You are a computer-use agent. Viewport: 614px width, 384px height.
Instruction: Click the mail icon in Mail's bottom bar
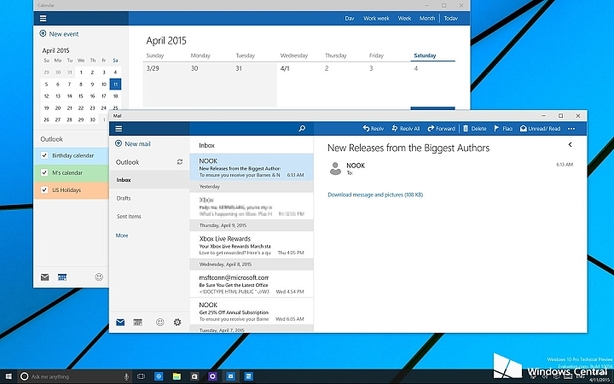[120, 322]
